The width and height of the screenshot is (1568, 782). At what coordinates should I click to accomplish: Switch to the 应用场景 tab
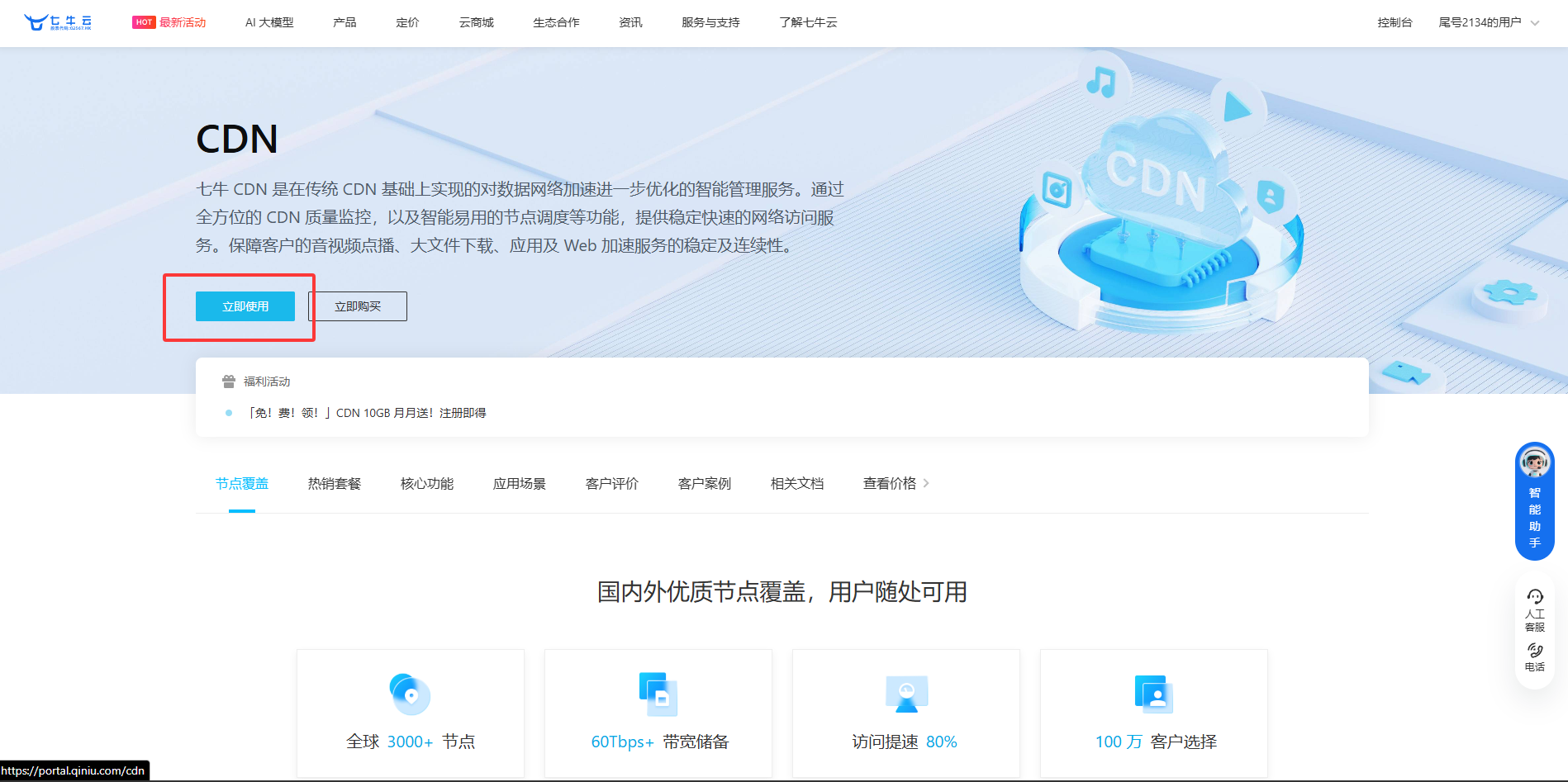[520, 483]
